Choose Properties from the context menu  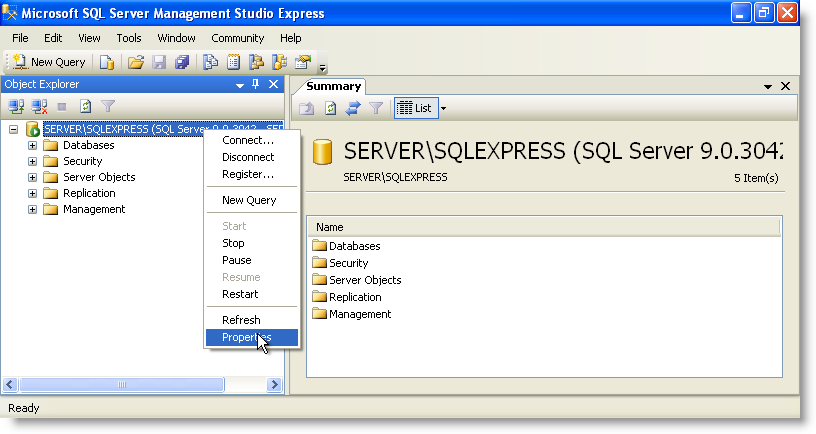click(x=252, y=337)
